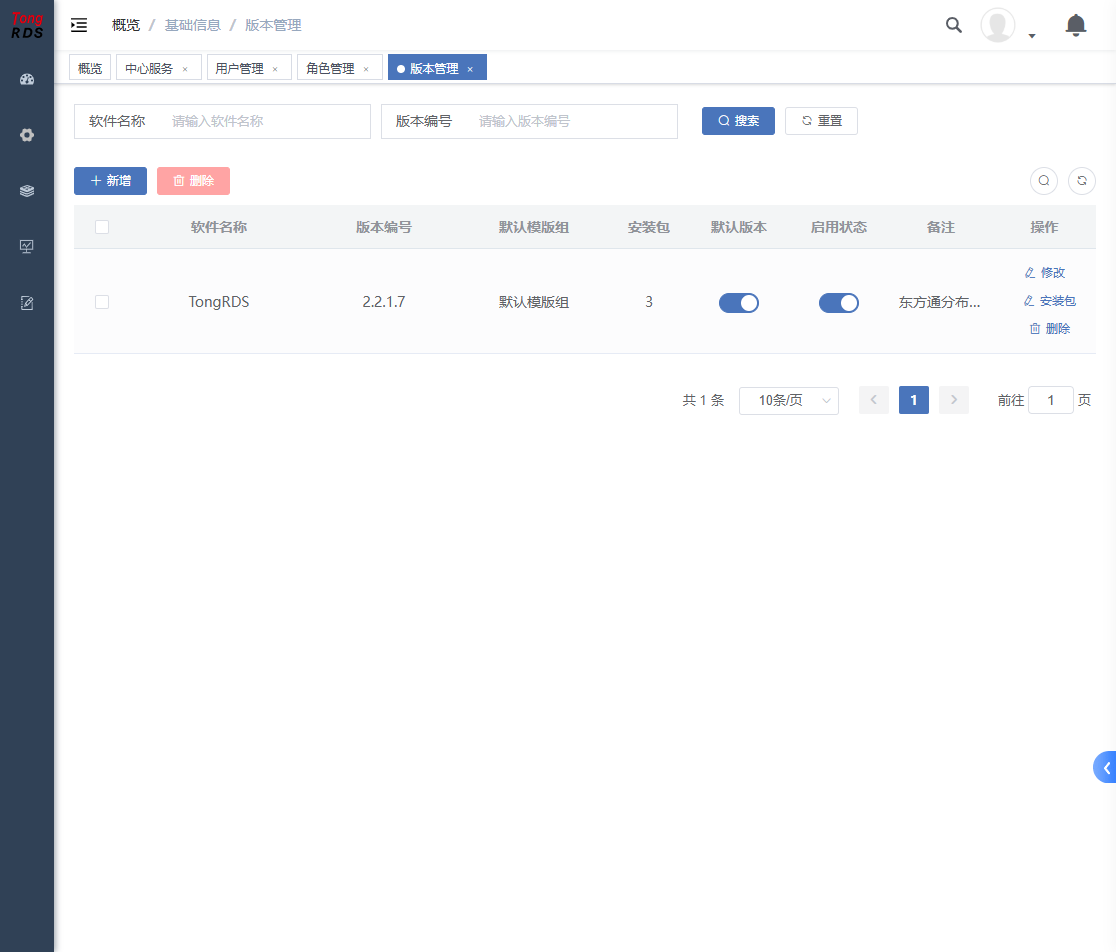This screenshot has width=1116, height=952.
Task: Open the dashboard sidebar icon
Action: (27, 80)
